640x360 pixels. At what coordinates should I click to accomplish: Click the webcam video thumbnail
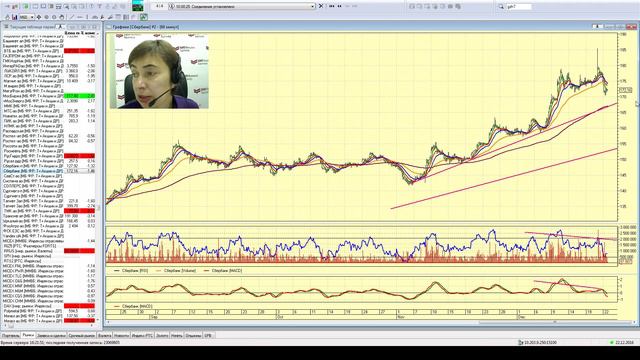click(x=159, y=71)
